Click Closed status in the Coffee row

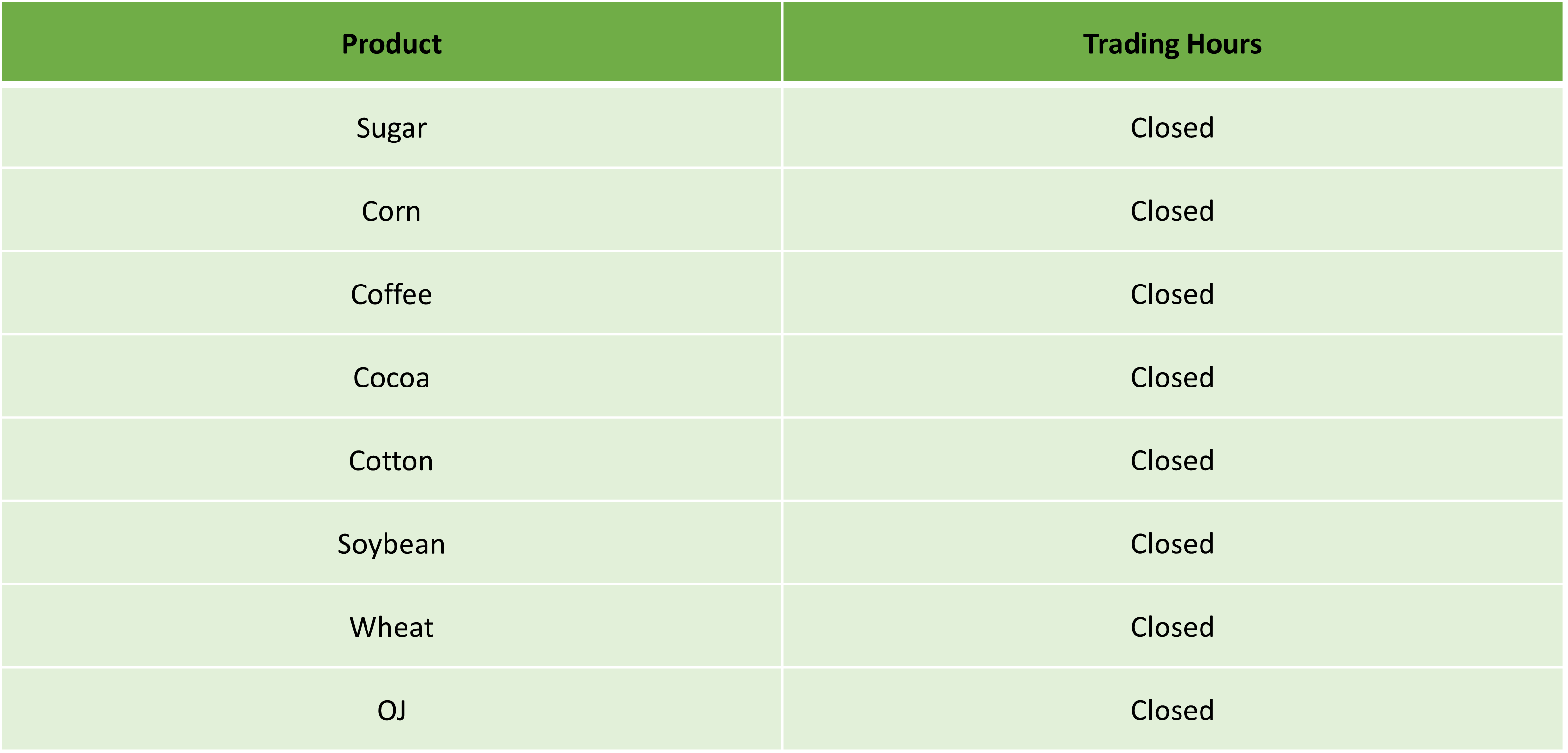pyautogui.click(x=1172, y=294)
